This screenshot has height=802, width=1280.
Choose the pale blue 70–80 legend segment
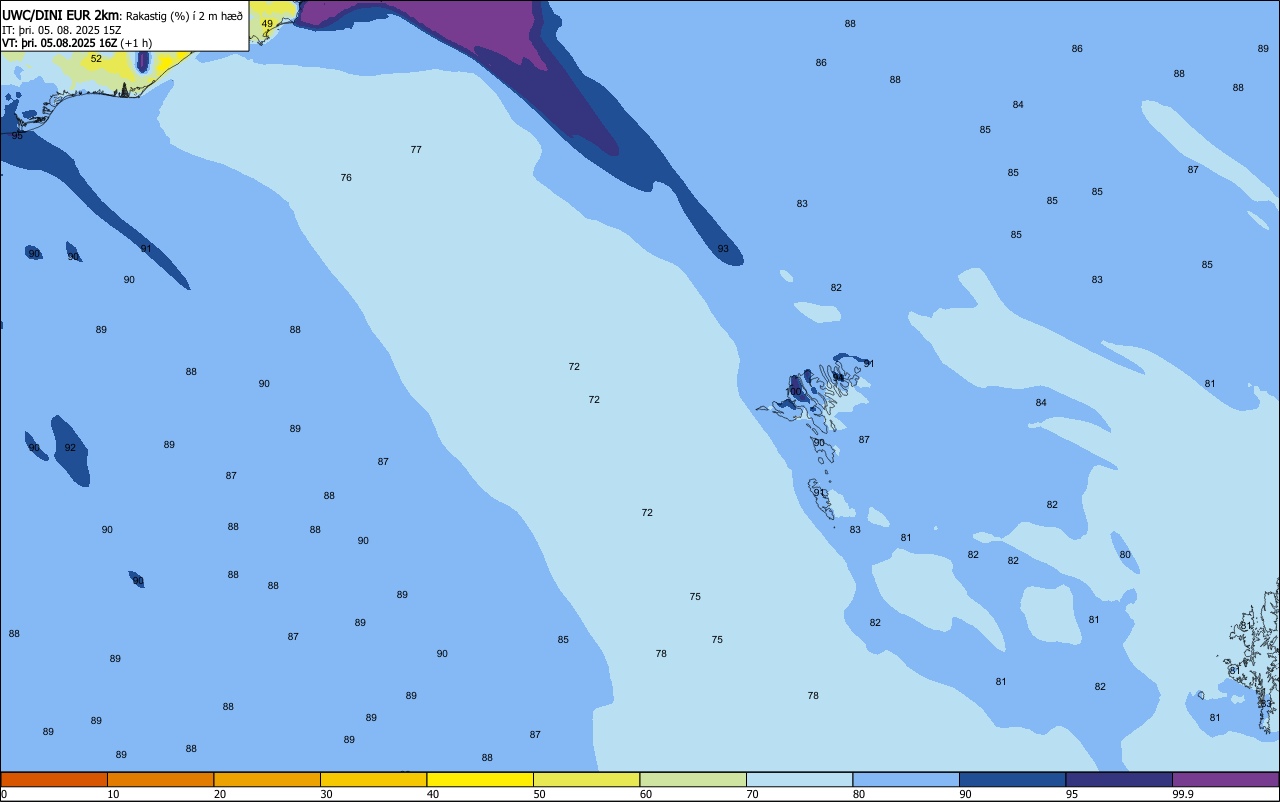(x=799, y=779)
